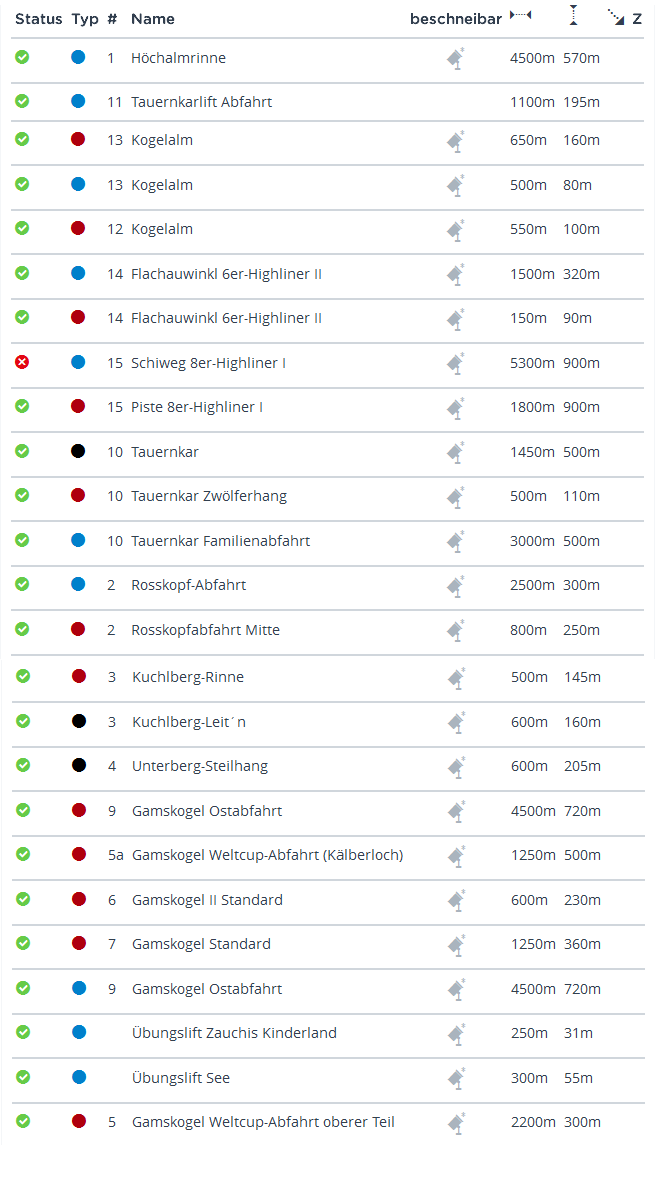The width and height of the screenshot is (655, 1200).
Task: Click red difficulty dot for Piste 8er-Highliner I
Action: point(78,406)
